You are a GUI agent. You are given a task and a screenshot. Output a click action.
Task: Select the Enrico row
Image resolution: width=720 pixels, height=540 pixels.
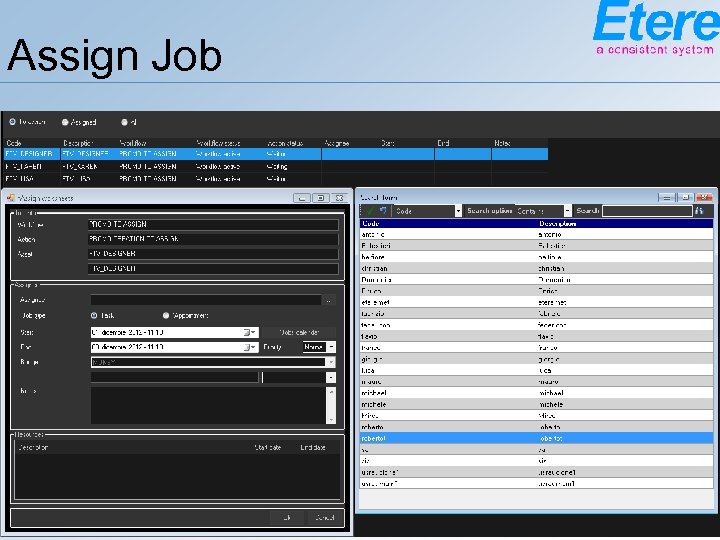pyautogui.click(x=536, y=291)
